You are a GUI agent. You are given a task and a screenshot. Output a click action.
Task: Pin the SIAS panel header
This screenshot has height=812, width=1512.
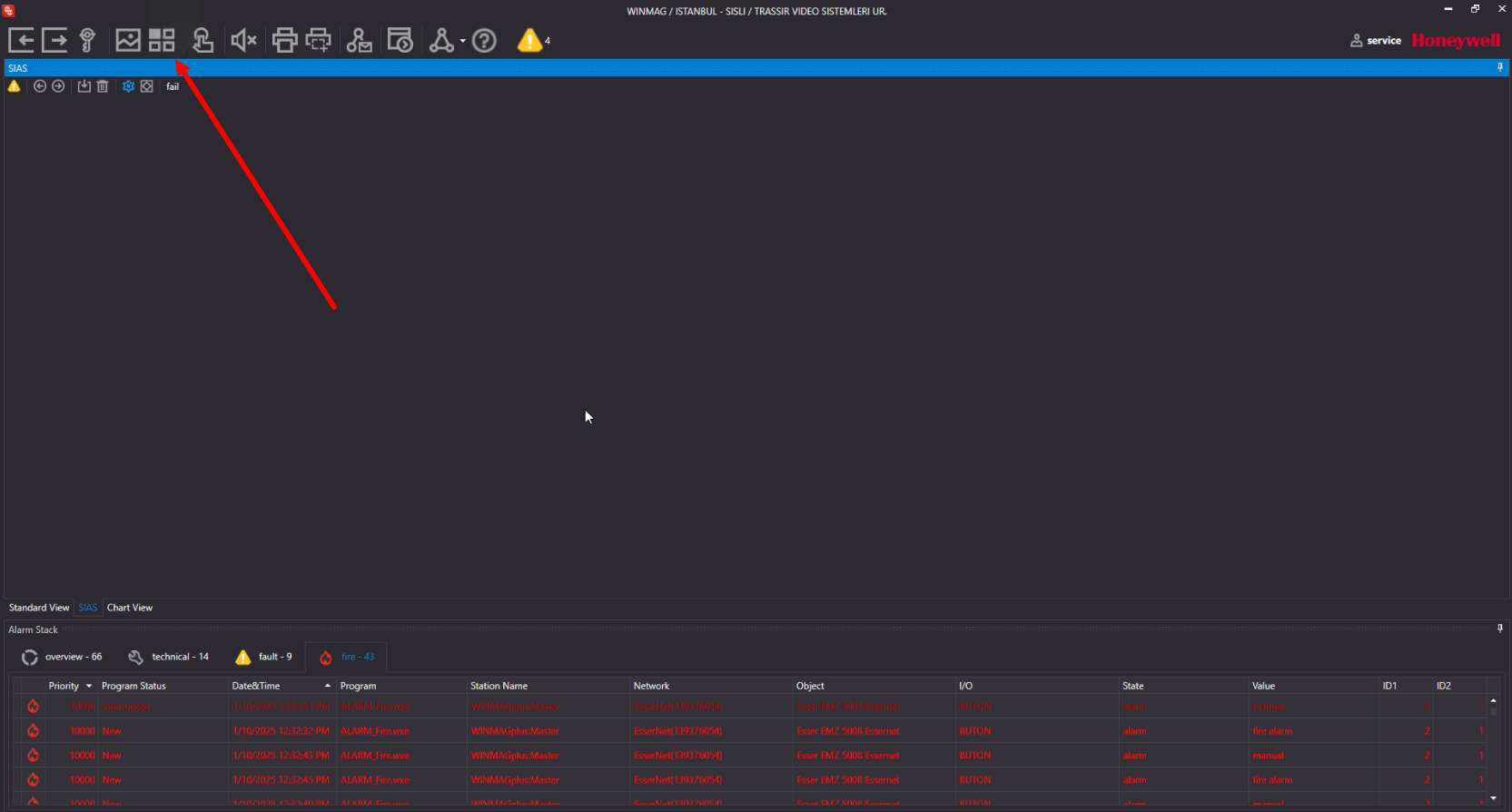point(1499,67)
